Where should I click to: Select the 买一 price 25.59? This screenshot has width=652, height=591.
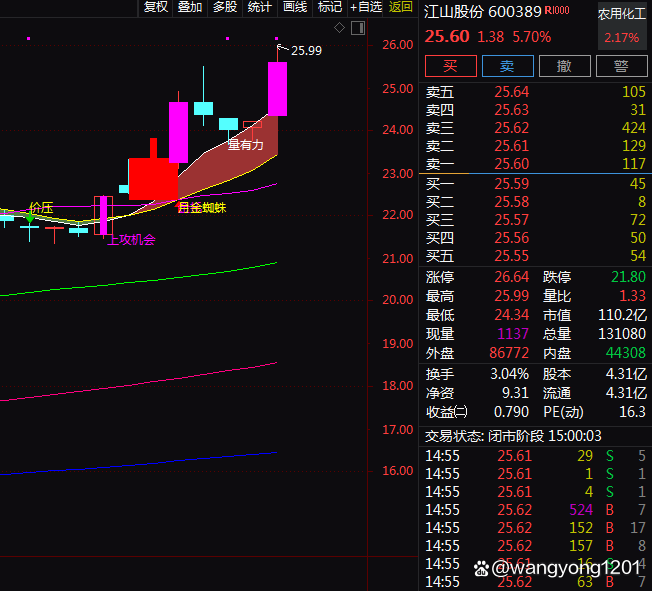coord(511,184)
